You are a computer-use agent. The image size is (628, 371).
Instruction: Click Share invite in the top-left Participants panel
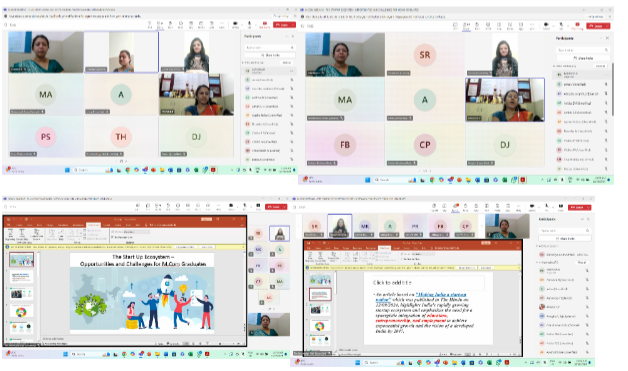[x=270, y=55]
